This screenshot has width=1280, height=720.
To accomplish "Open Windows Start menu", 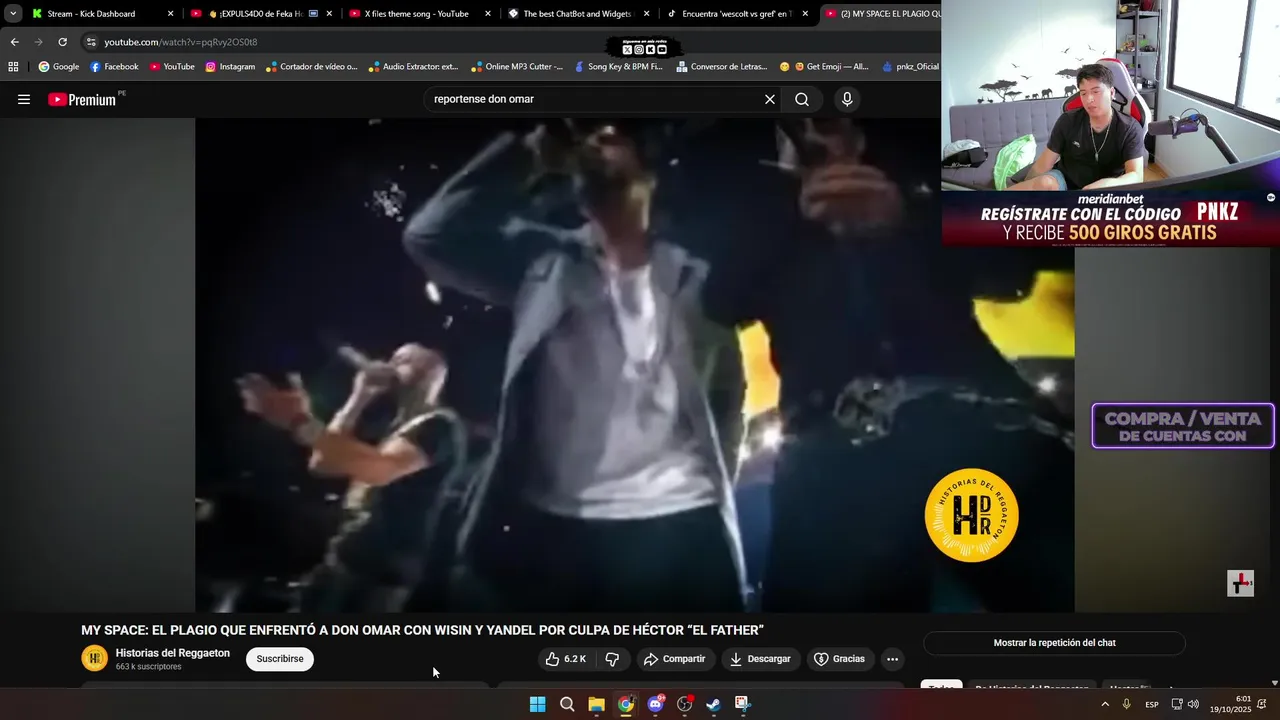I will point(537,704).
